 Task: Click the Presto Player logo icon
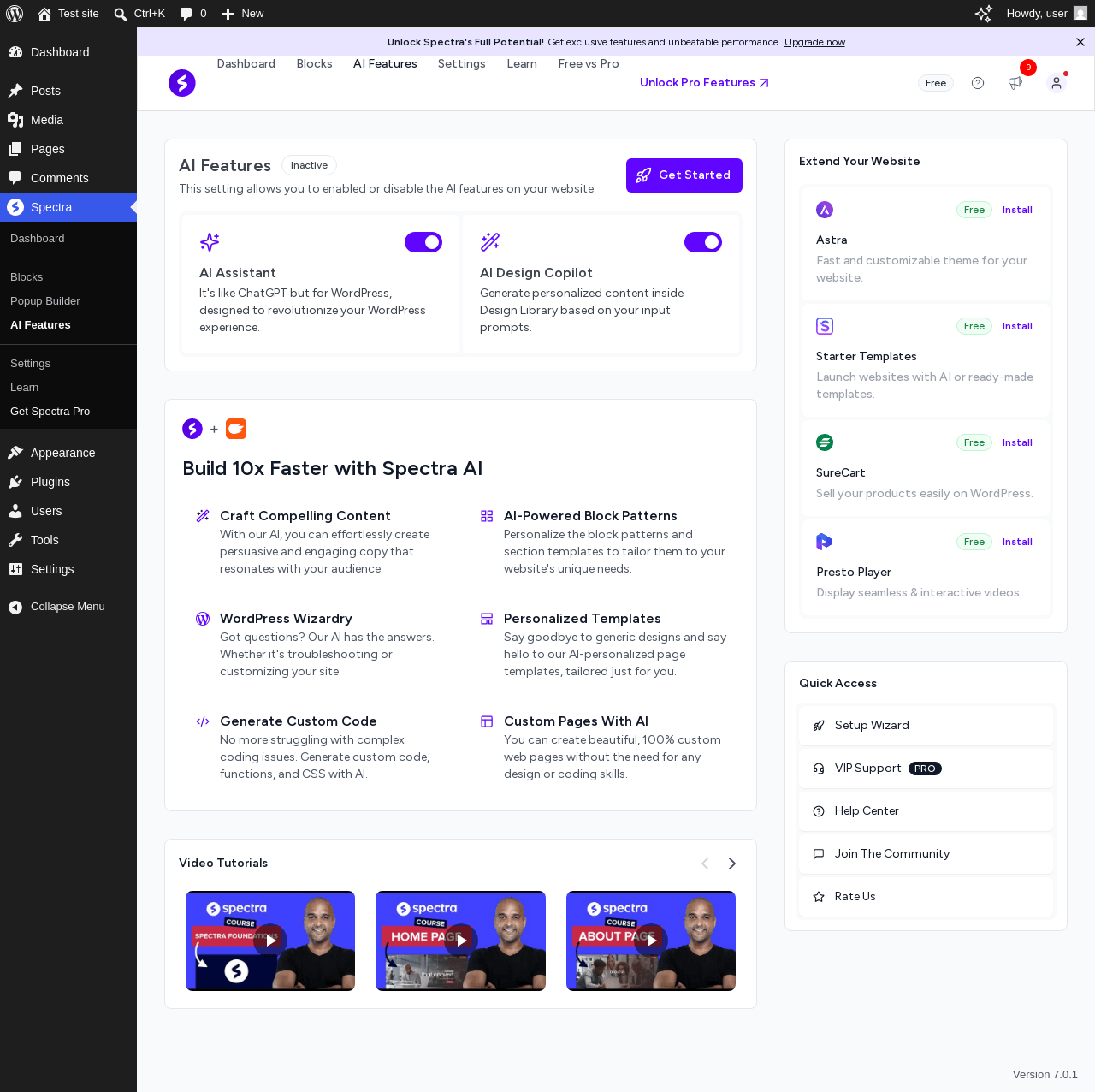click(x=825, y=542)
